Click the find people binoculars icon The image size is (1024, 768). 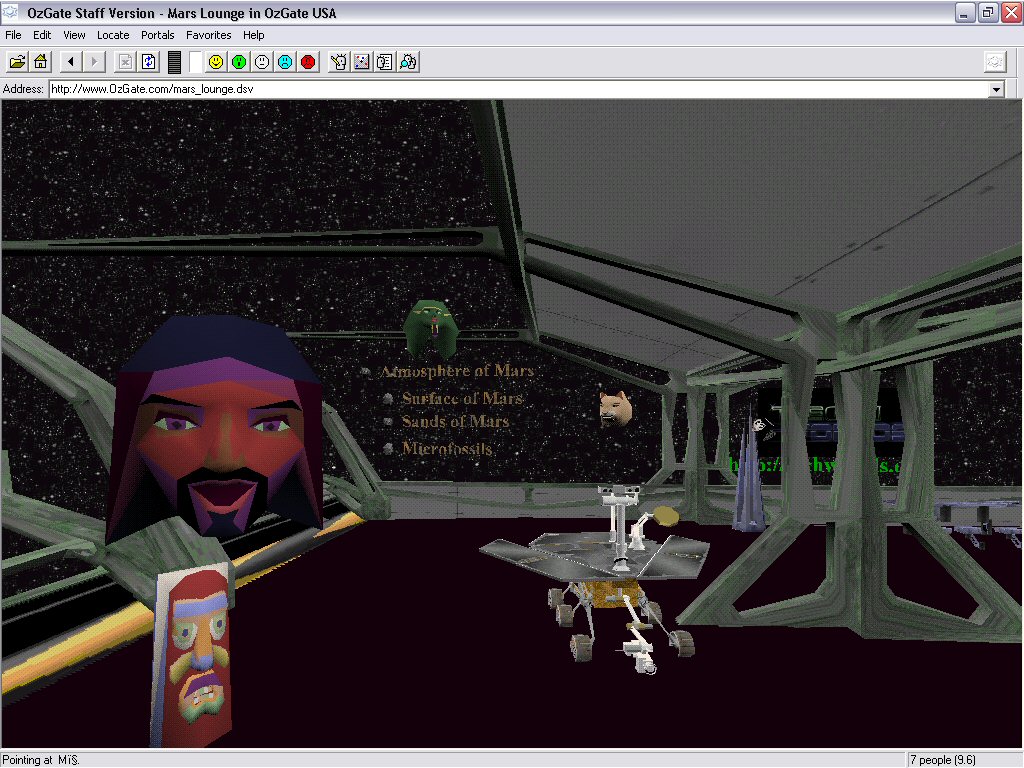[408, 62]
